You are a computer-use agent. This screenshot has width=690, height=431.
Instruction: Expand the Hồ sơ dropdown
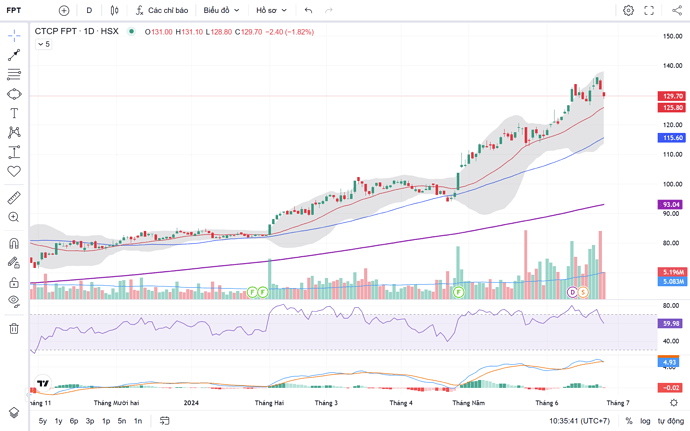pos(272,10)
